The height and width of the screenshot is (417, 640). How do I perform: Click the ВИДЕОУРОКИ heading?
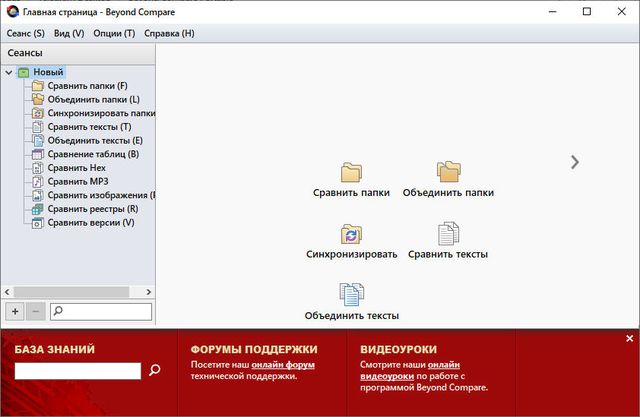point(398,350)
